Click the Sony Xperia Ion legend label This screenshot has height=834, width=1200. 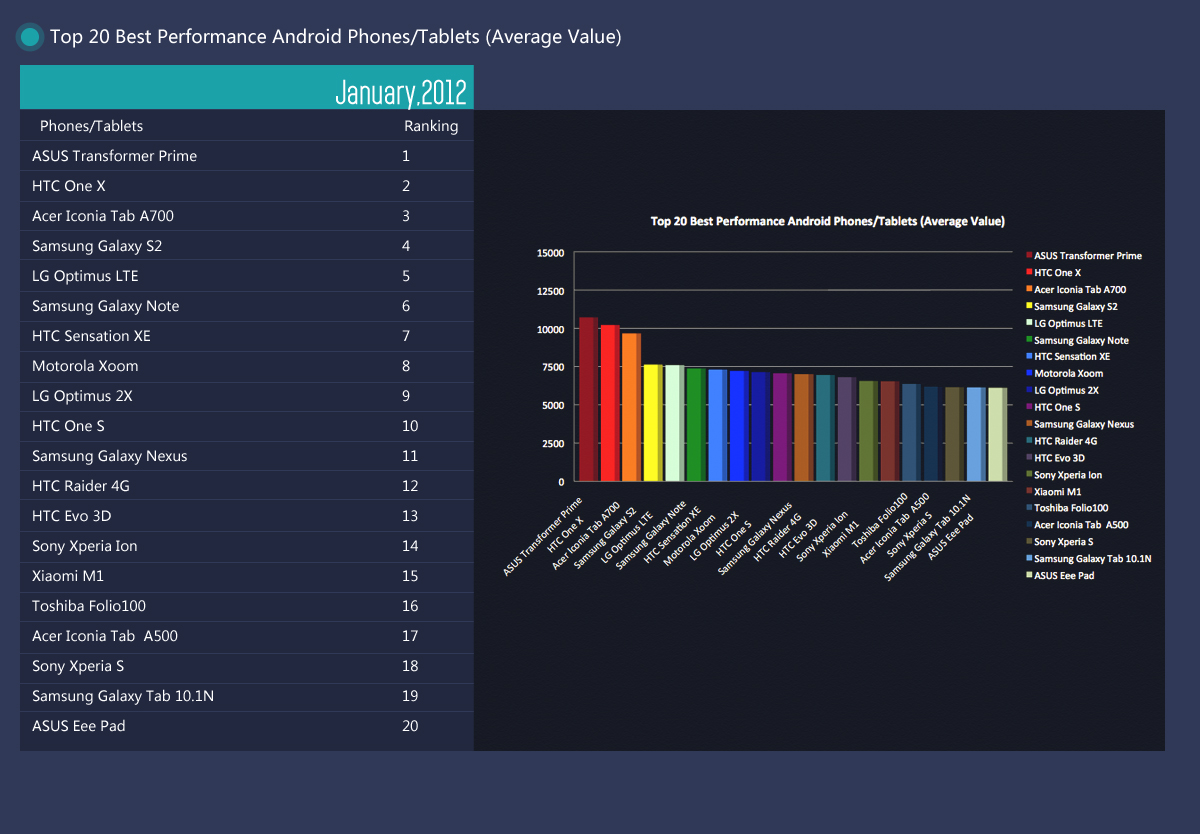1068,474
